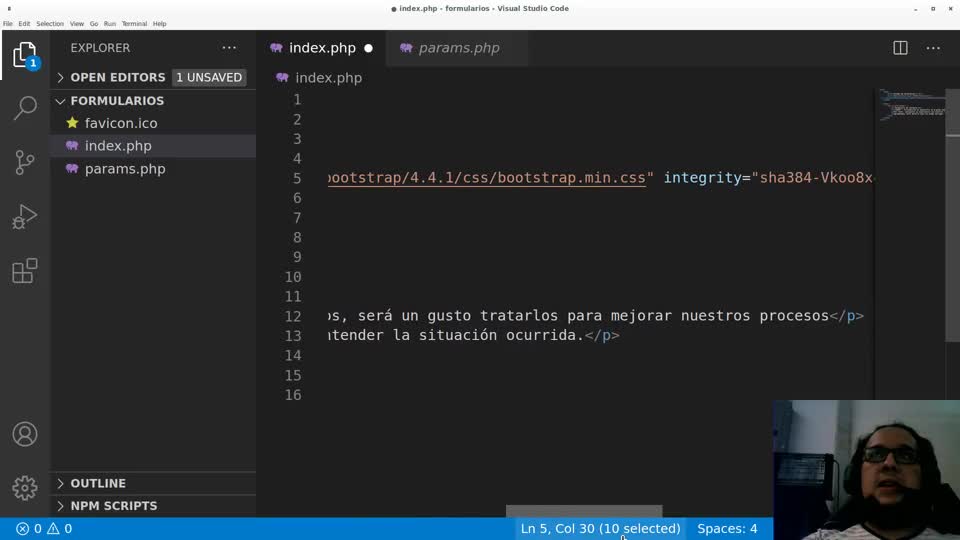Click the horizontal scrollbar thumb in editor
Viewport: 960px width, 540px height.
click(584, 511)
